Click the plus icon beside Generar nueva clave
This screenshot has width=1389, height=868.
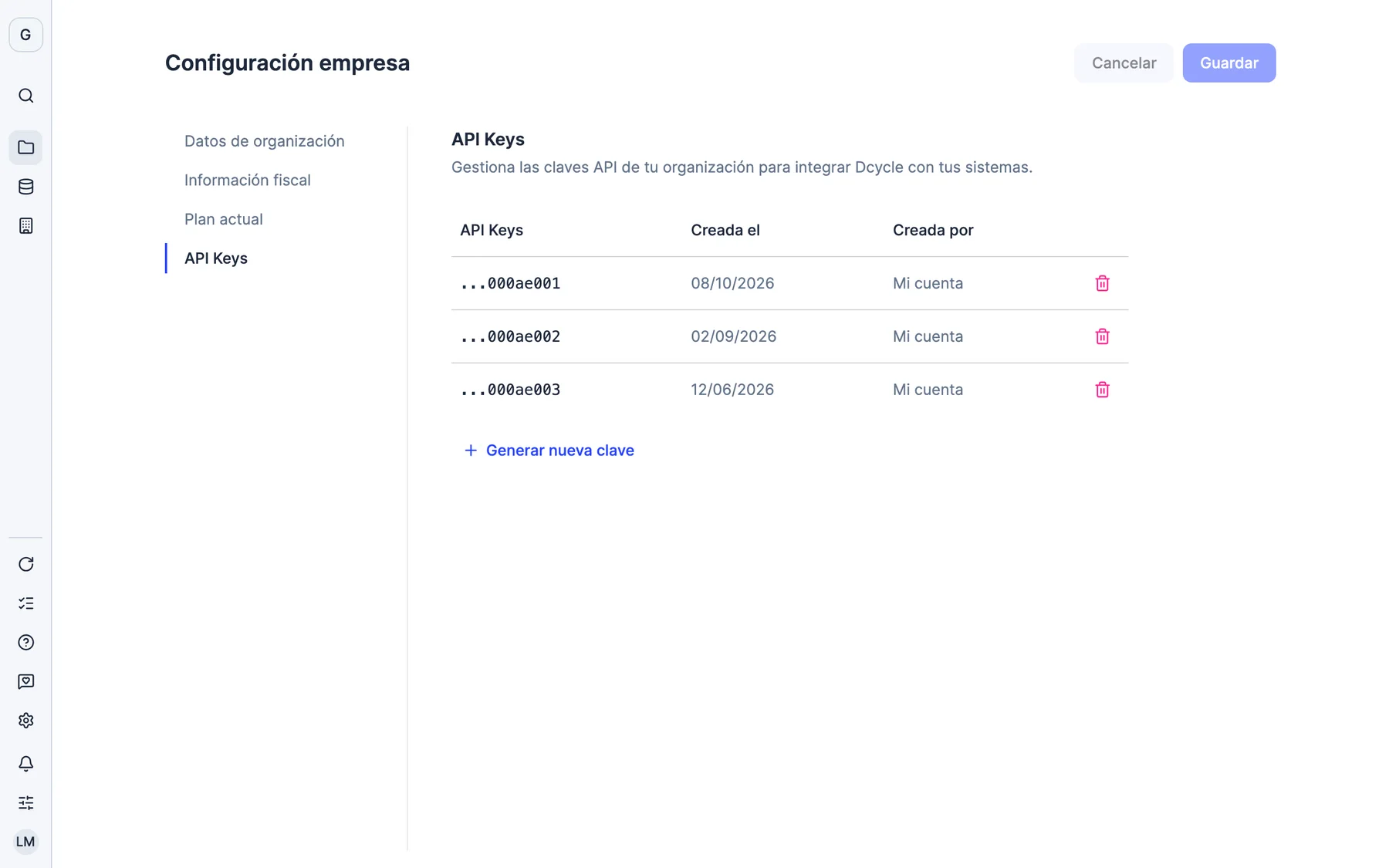[x=470, y=451]
